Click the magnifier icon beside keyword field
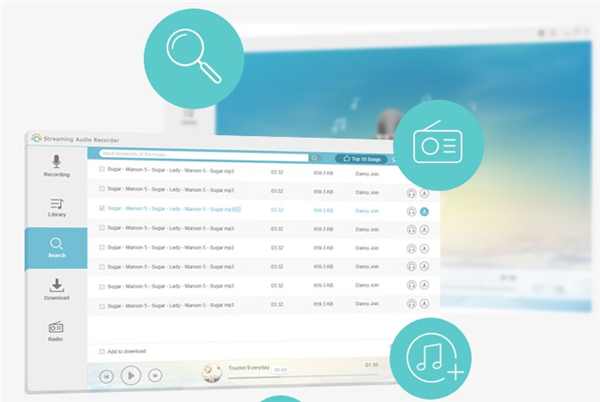This screenshot has width=600, height=402. (x=314, y=158)
